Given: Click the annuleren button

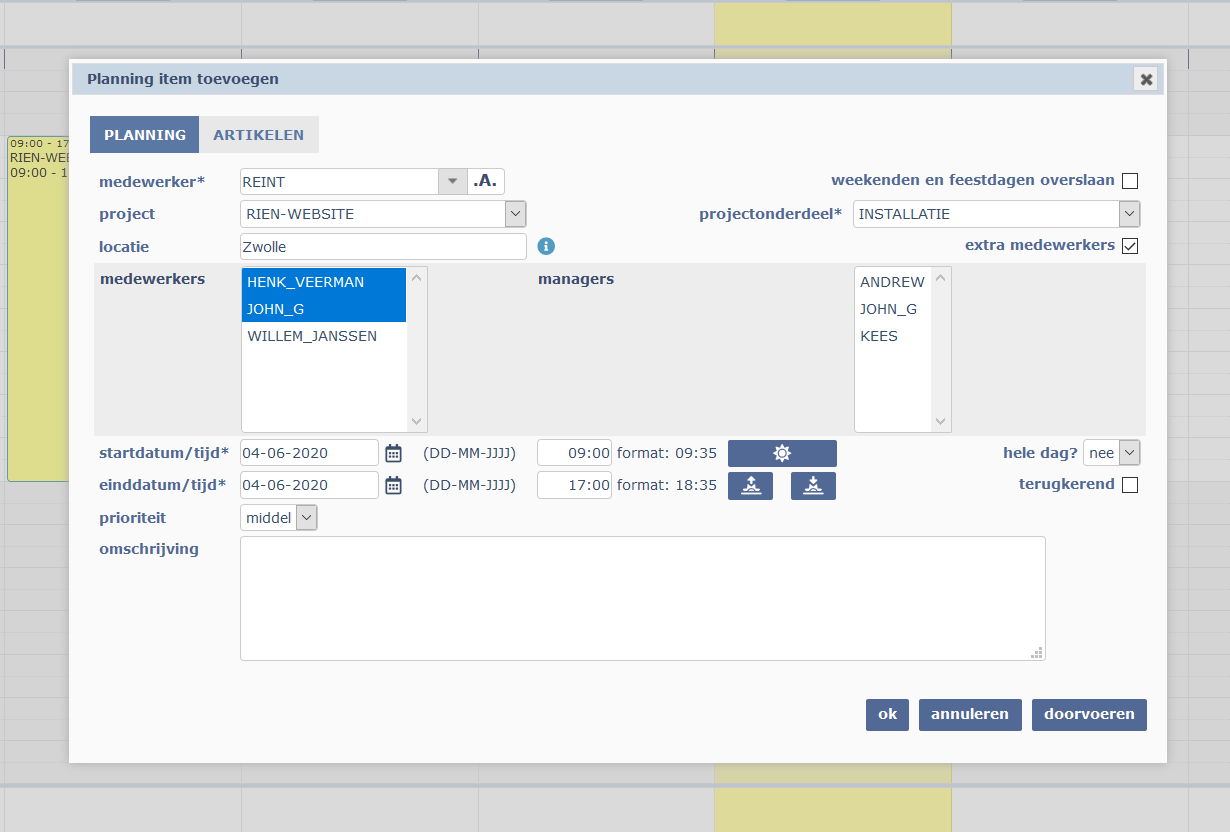Looking at the screenshot, I should [x=970, y=714].
